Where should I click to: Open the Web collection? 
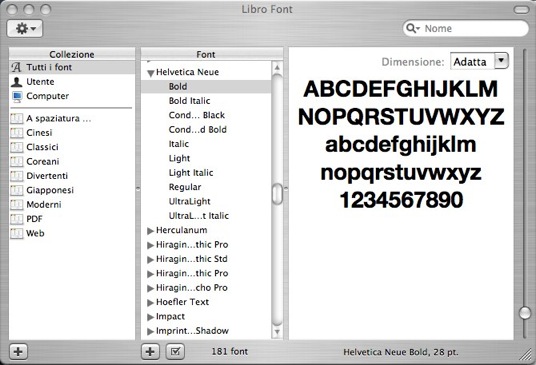pos(72,233)
